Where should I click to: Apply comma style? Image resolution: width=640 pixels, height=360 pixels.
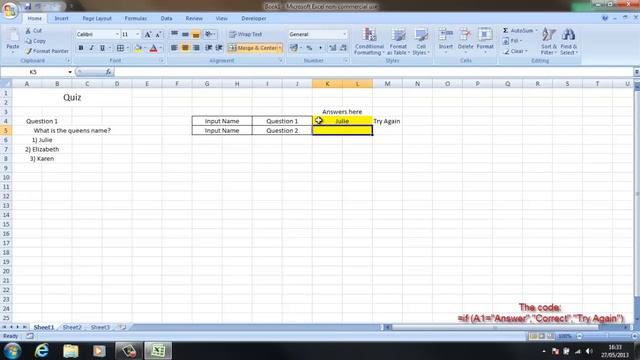pos(320,48)
